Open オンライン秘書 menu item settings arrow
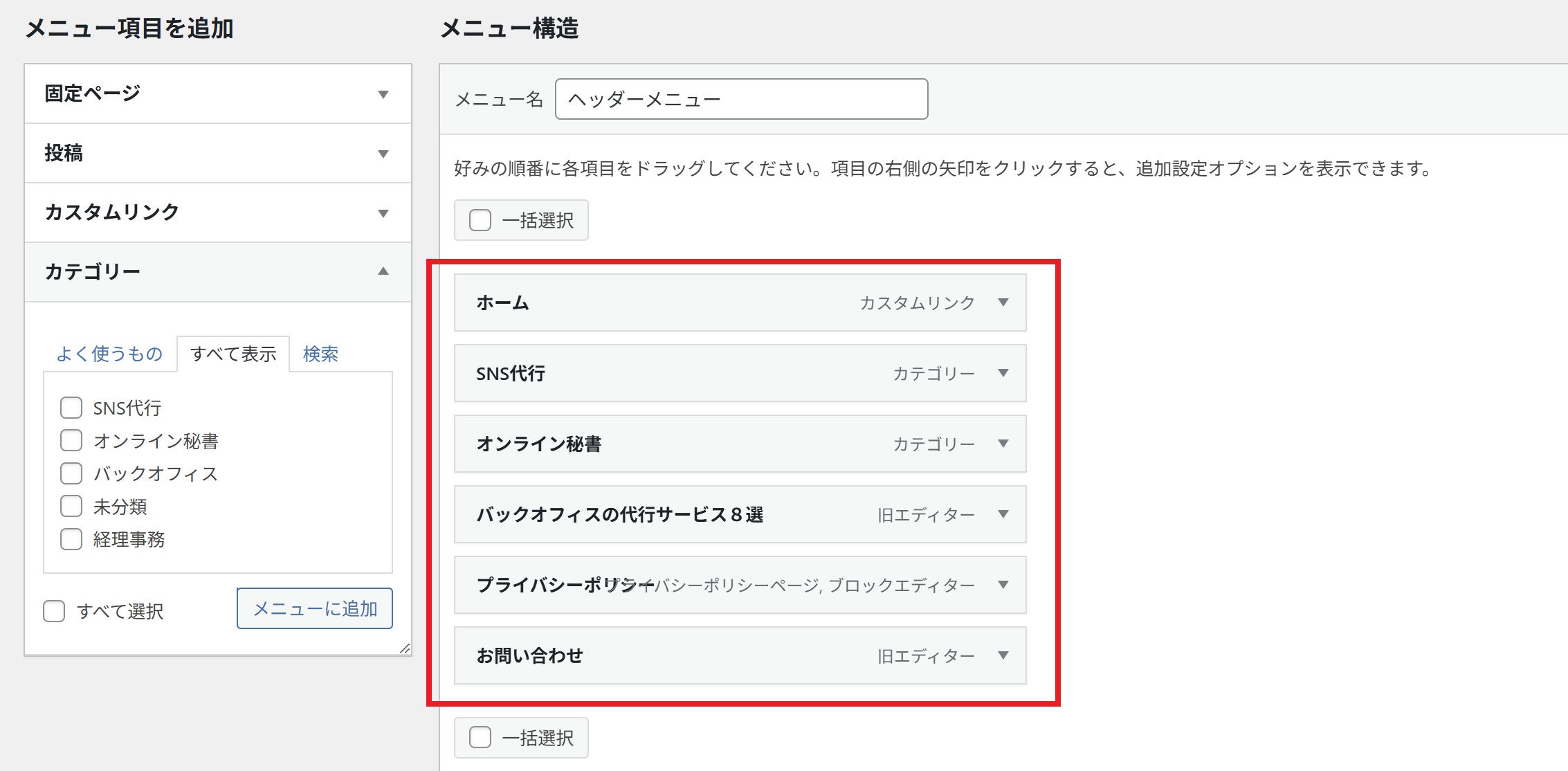This screenshot has height=771, width=1568. point(1003,444)
